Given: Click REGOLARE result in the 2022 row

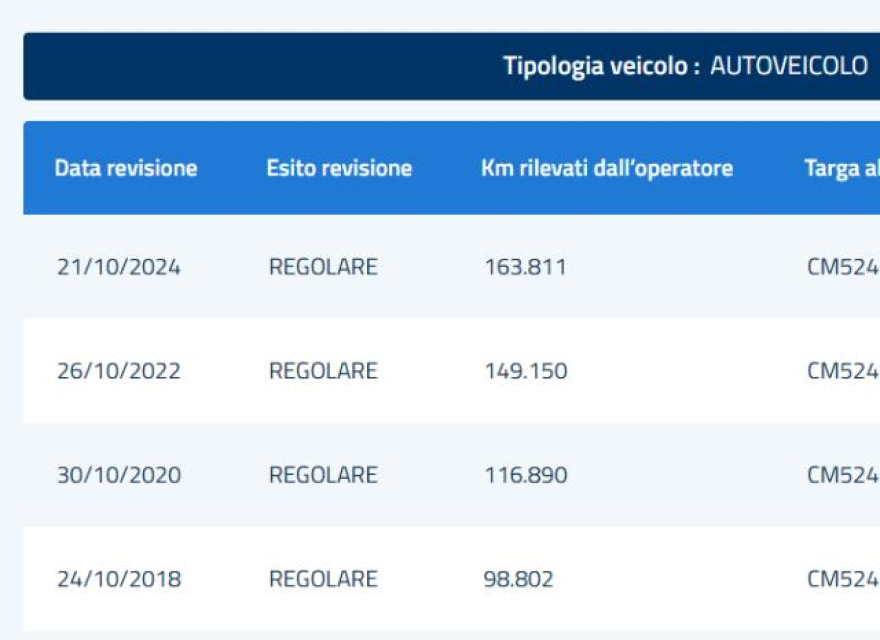Looking at the screenshot, I should 323,371.
